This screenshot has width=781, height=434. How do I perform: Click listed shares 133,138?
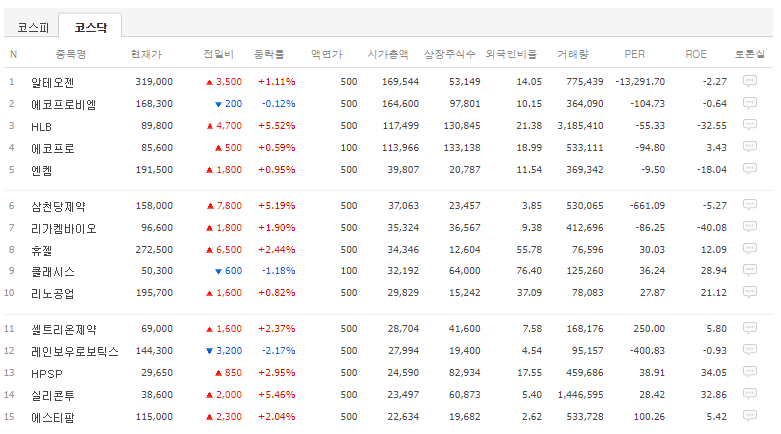click(462, 147)
